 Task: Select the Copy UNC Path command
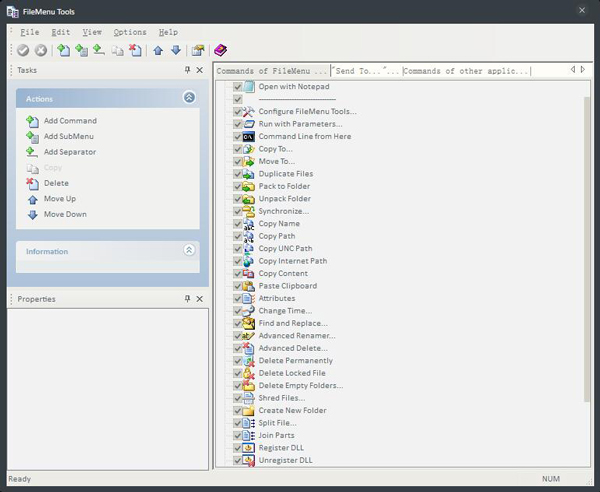[x=285, y=249]
